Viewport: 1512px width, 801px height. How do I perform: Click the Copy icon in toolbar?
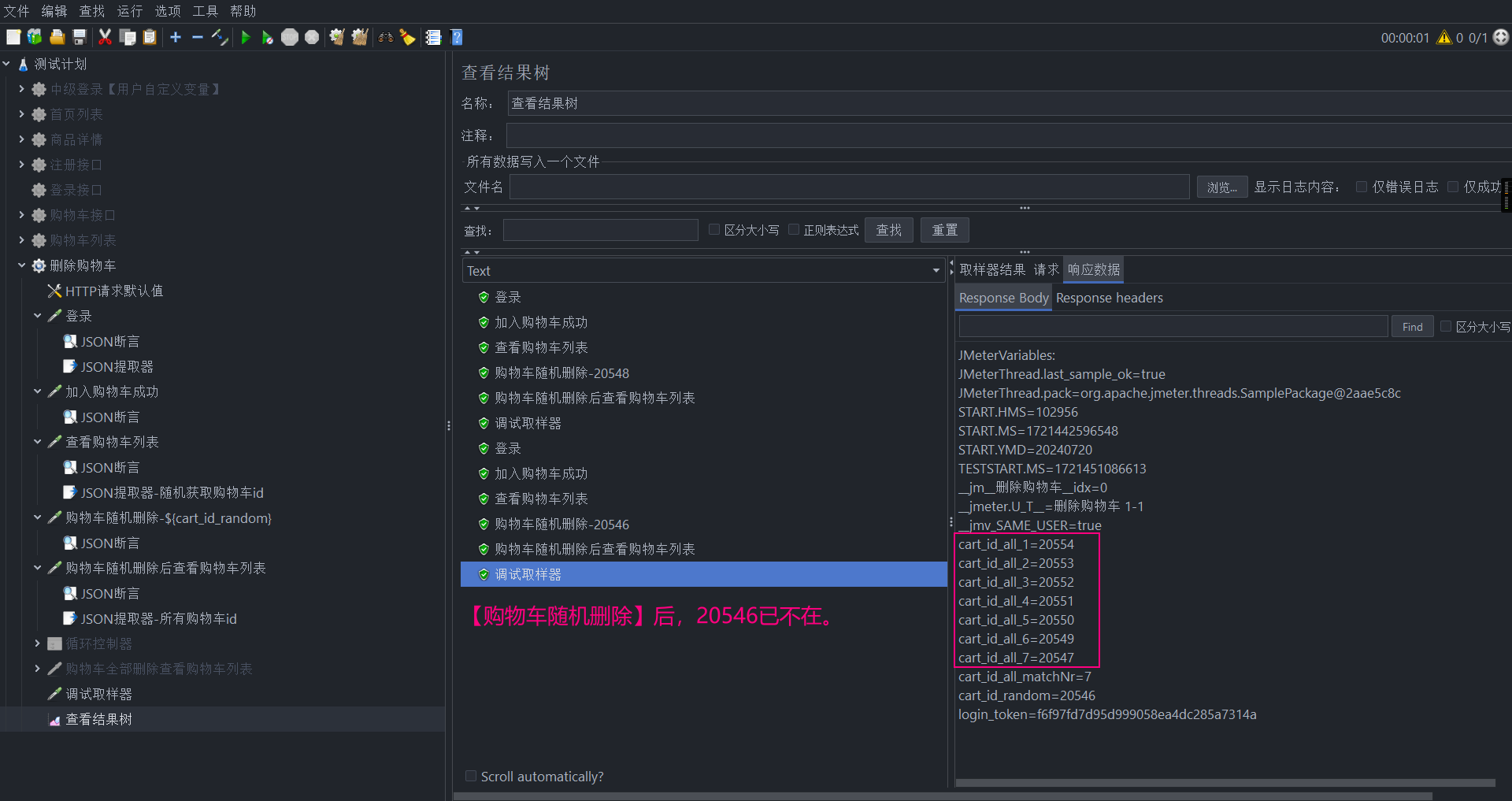coord(127,37)
